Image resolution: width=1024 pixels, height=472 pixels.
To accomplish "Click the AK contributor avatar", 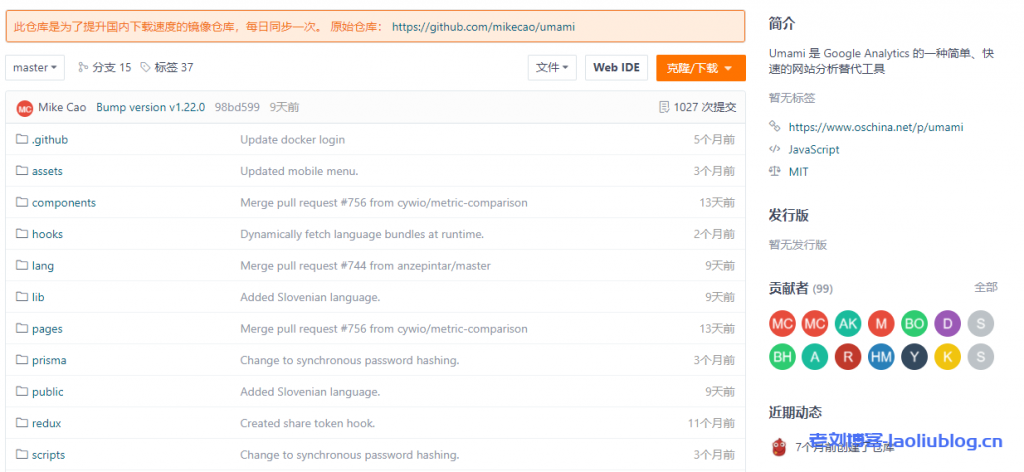I will click(x=847, y=323).
